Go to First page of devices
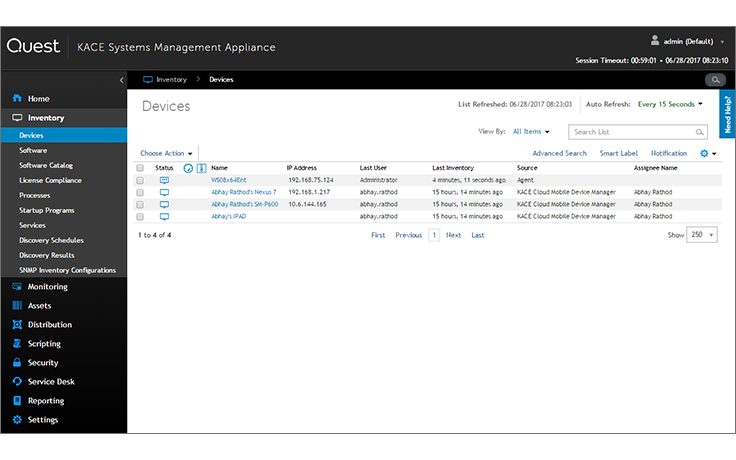This screenshot has width=736, height=460. 378,235
